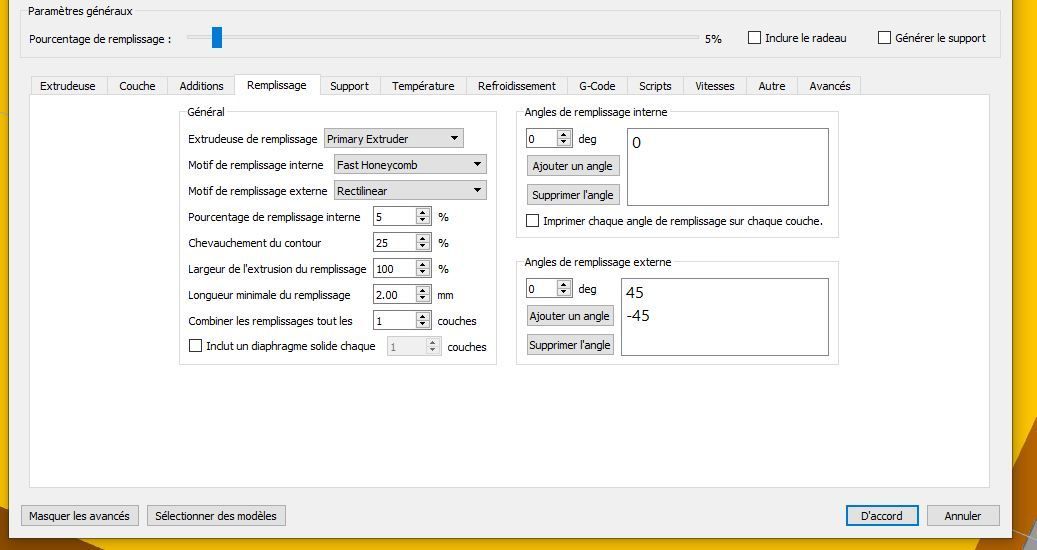Switch to the Vitesses tab
The height and width of the screenshot is (550, 1037).
click(x=715, y=86)
